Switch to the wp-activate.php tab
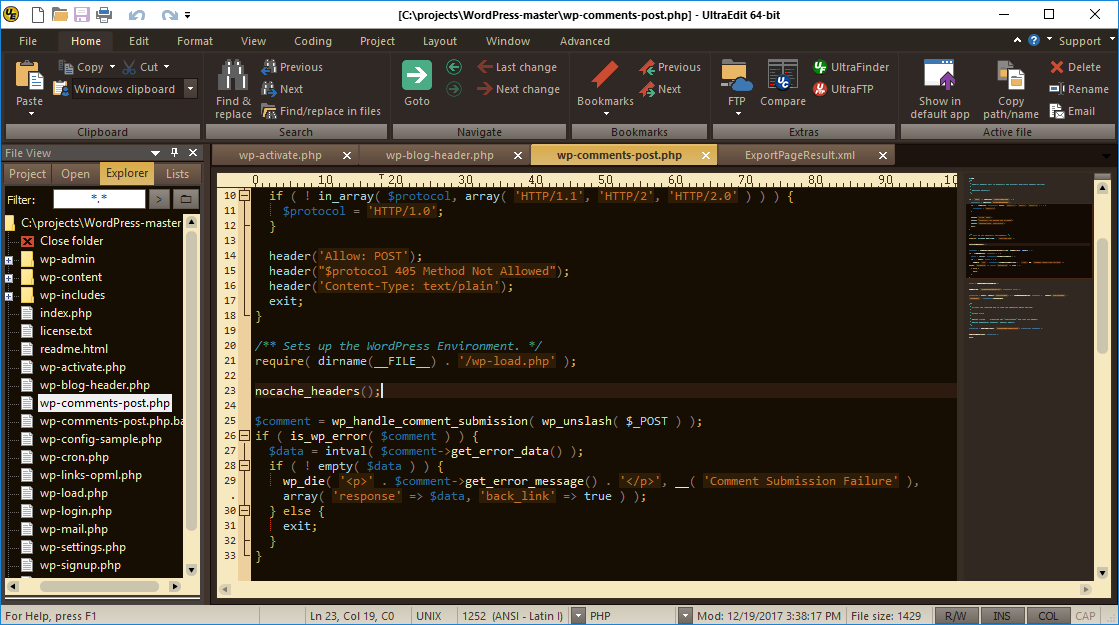Viewport: 1119px width, 625px height. pos(280,155)
